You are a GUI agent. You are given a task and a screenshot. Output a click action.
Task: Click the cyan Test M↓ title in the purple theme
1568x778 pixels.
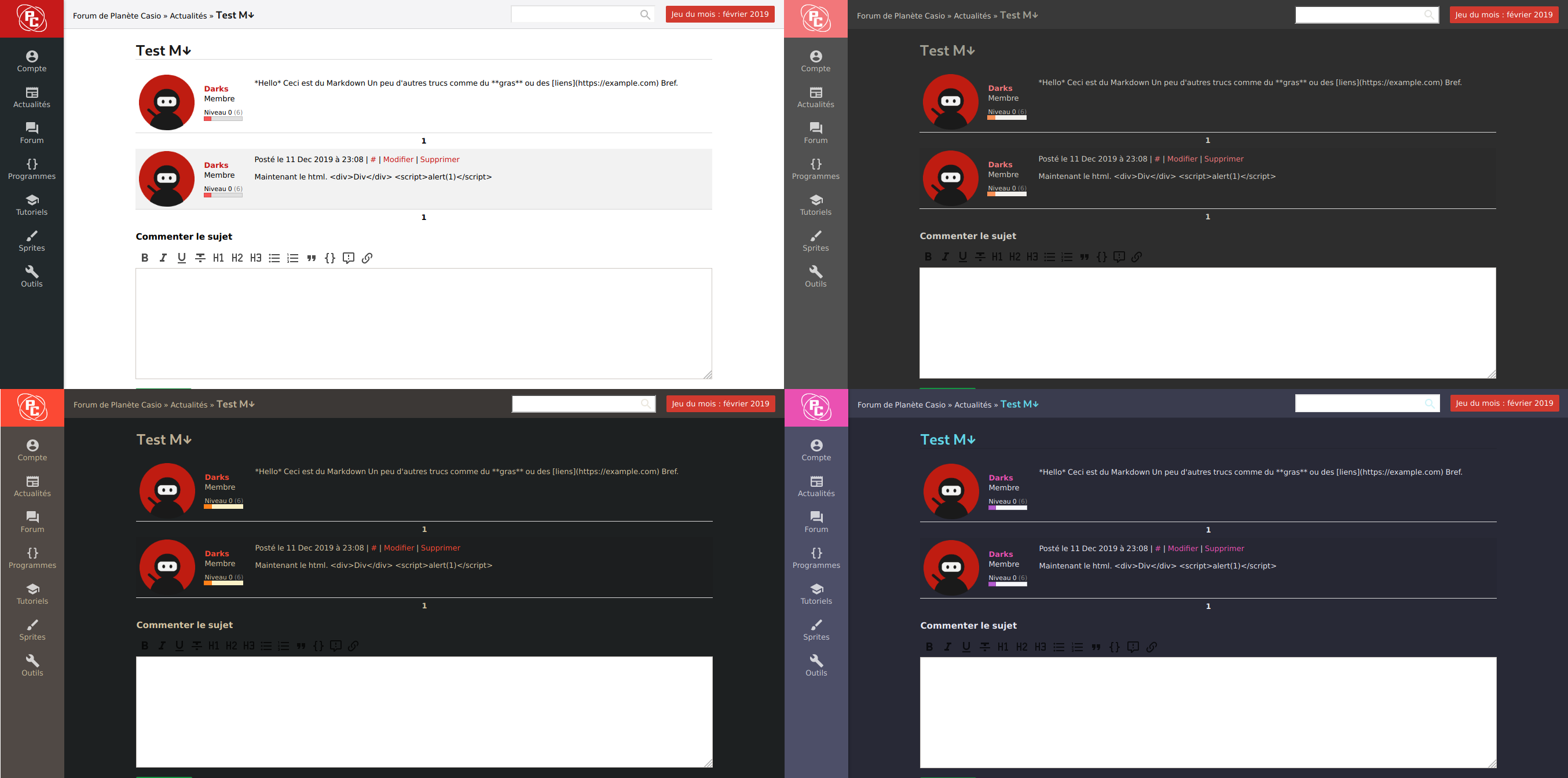coord(948,439)
